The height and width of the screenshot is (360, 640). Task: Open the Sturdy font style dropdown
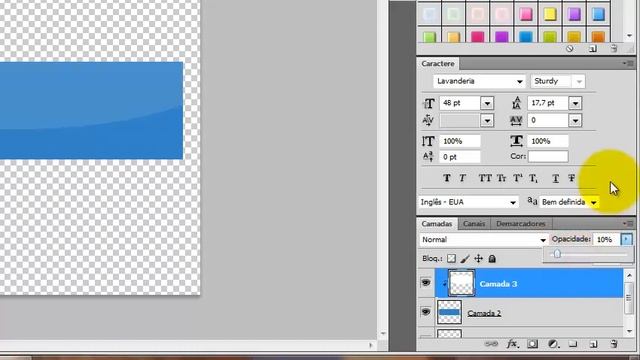[x=579, y=81]
